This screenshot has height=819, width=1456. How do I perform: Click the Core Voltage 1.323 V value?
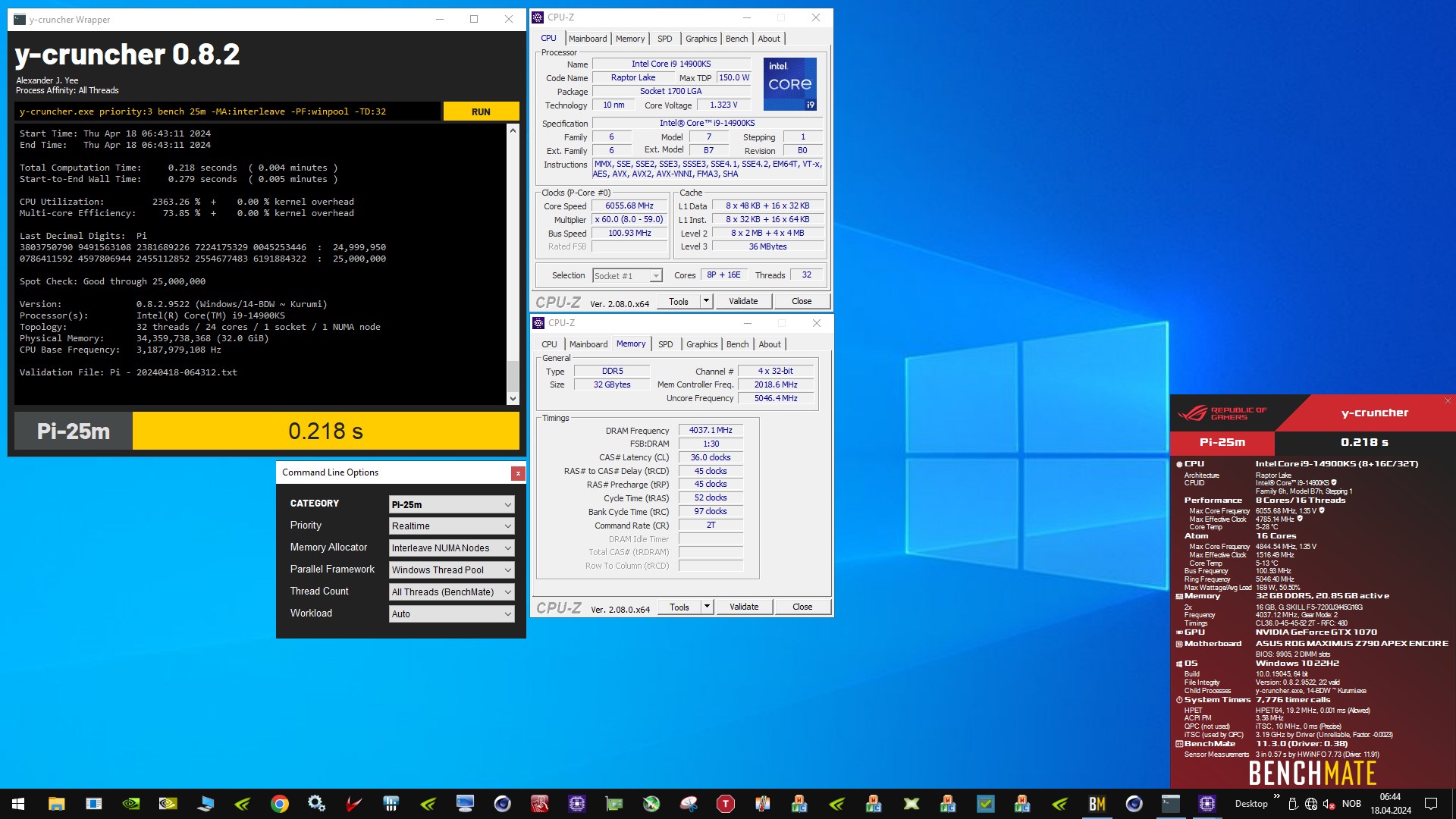(x=723, y=105)
